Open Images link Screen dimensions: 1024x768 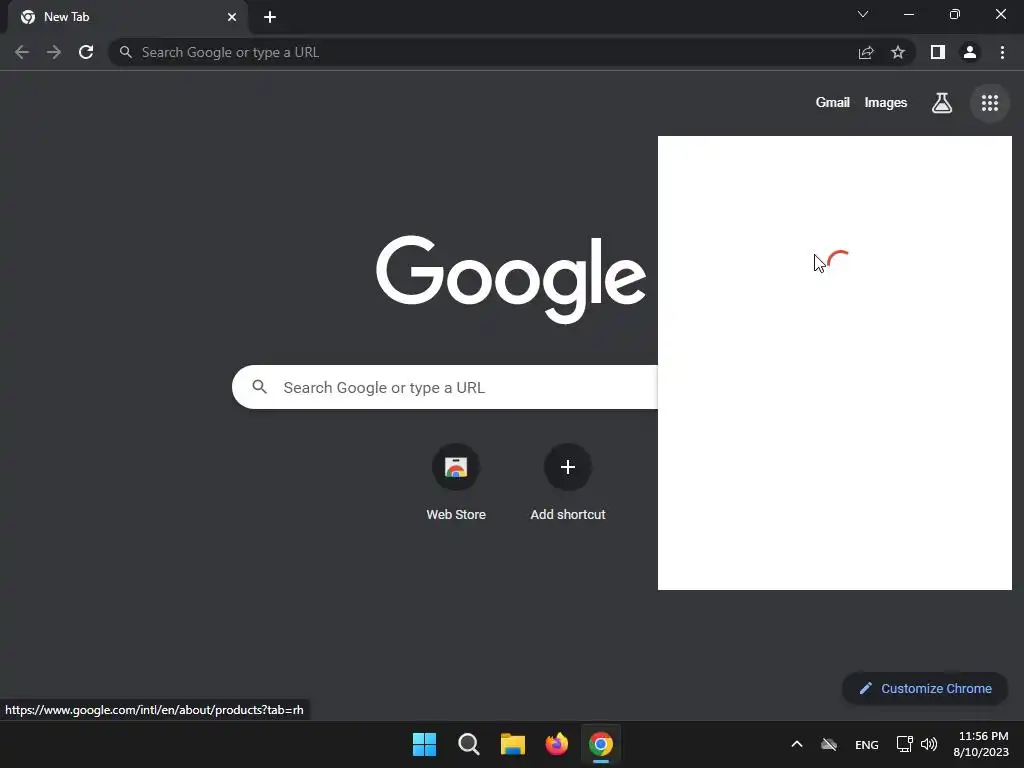[886, 103]
